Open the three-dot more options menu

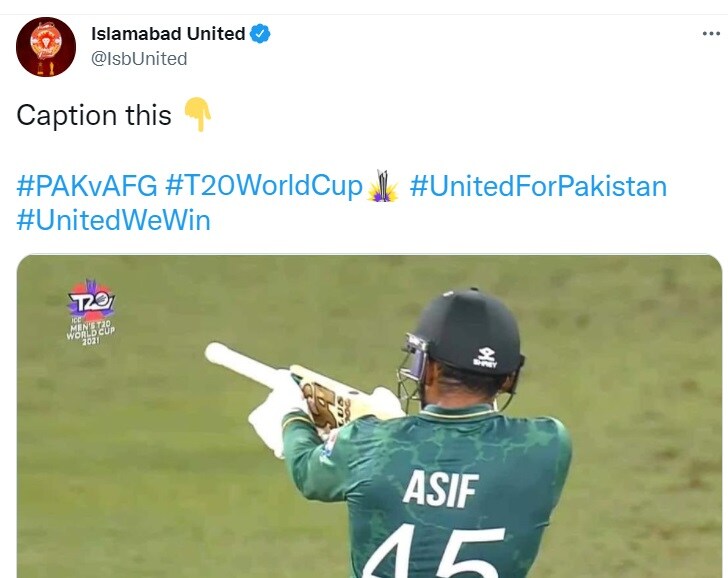711,33
